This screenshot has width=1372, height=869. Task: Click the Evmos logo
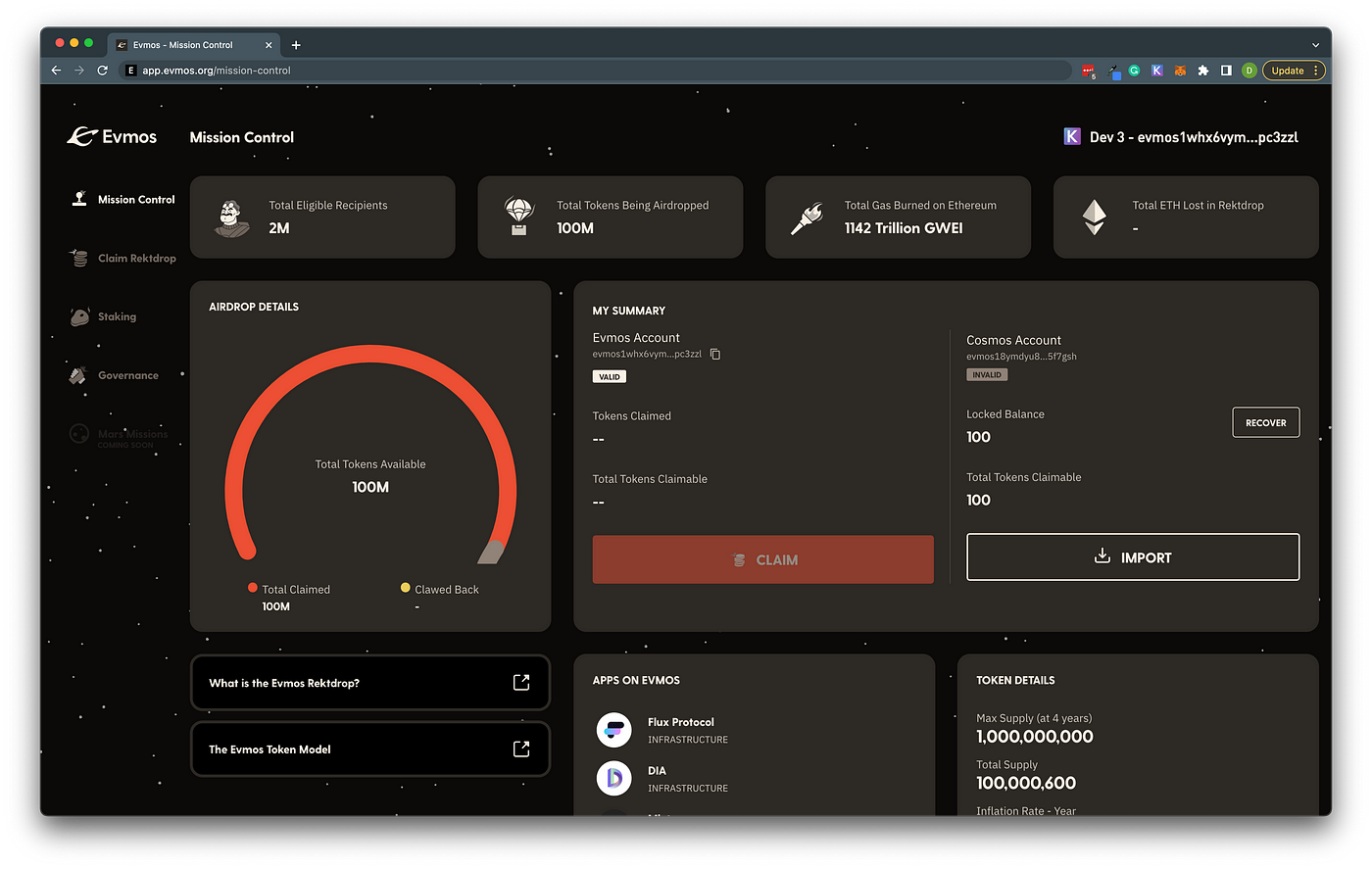pos(112,137)
